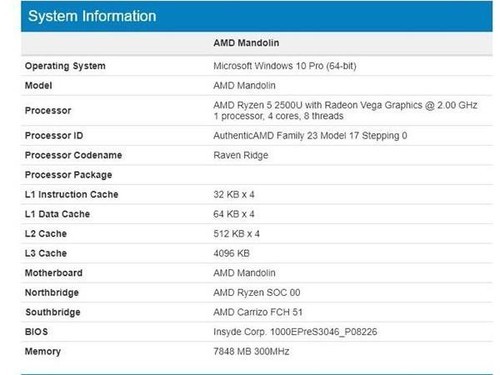Select the 7848 MB 300MHz memory value
500x375 pixels.
(251, 352)
